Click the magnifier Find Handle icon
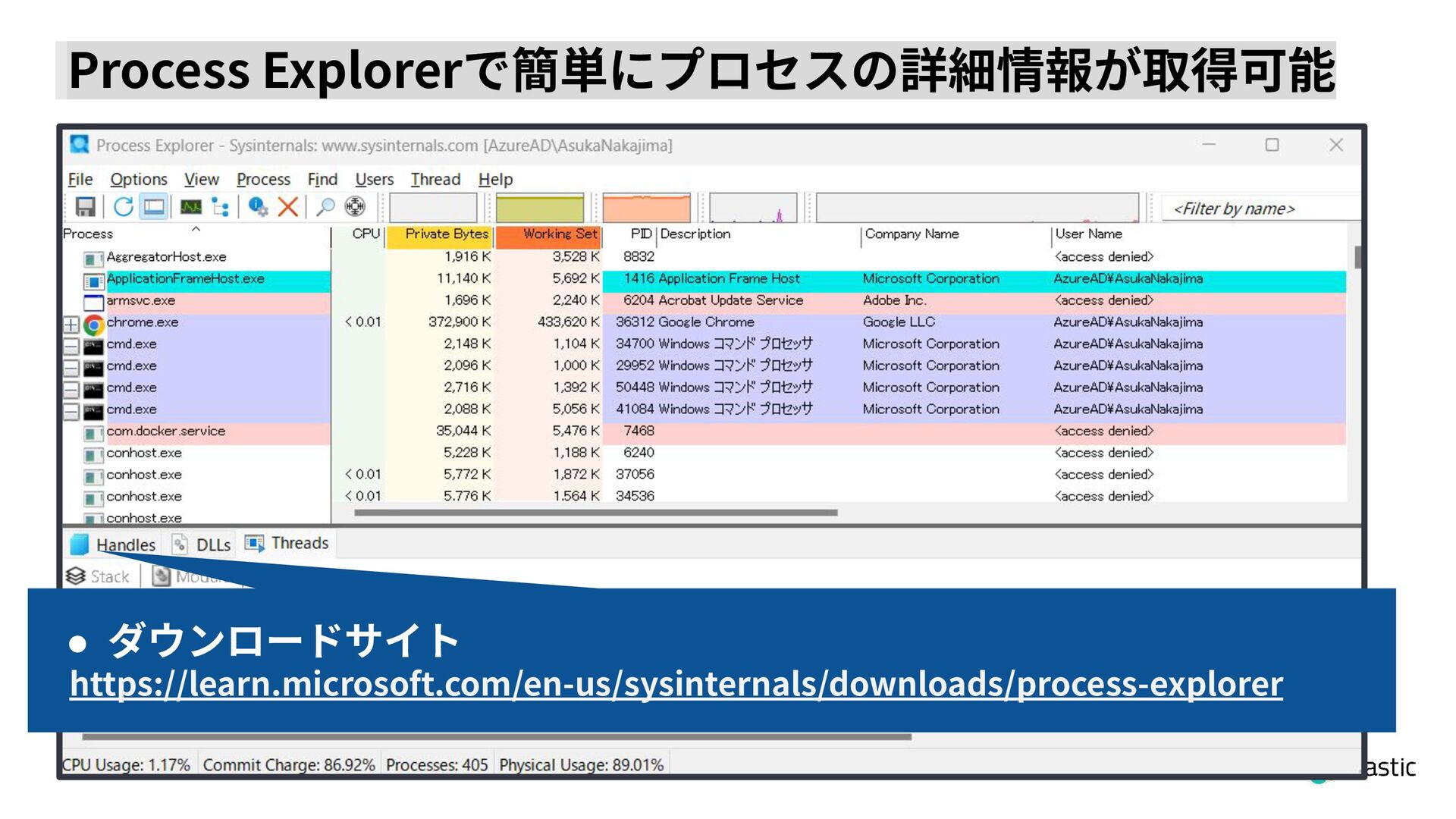 325,206
